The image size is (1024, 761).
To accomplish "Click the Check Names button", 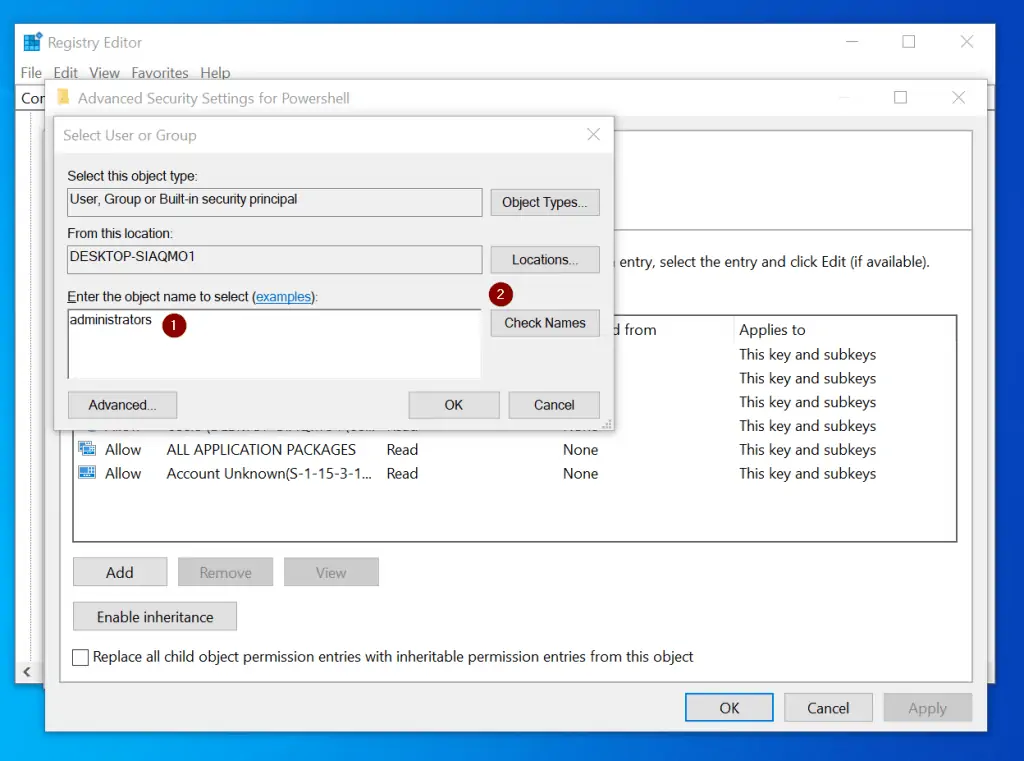I will pos(545,323).
